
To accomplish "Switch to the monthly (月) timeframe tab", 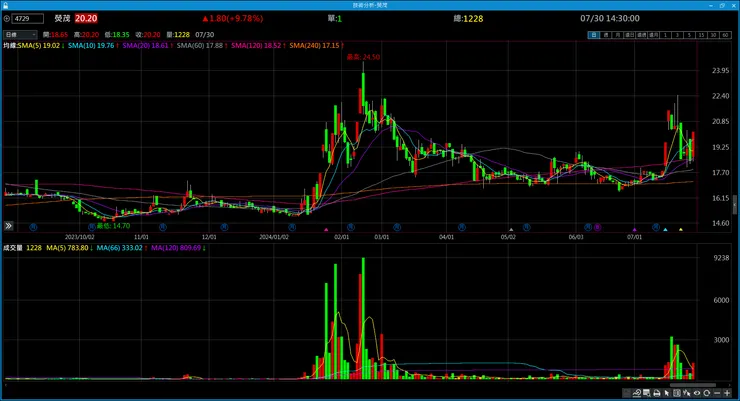I will (617, 35).
